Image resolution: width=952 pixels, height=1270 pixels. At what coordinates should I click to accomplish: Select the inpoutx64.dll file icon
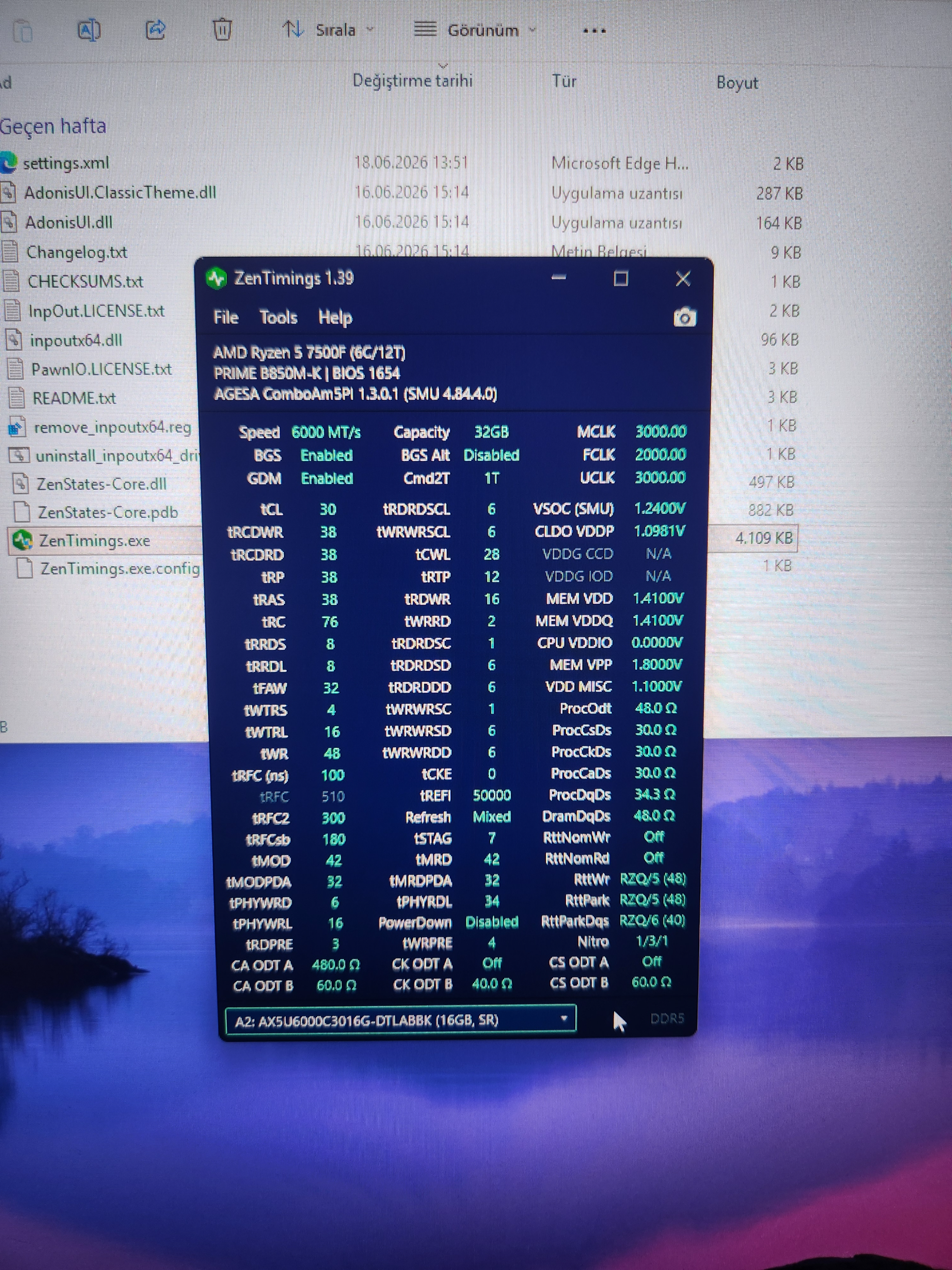coord(14,340)
